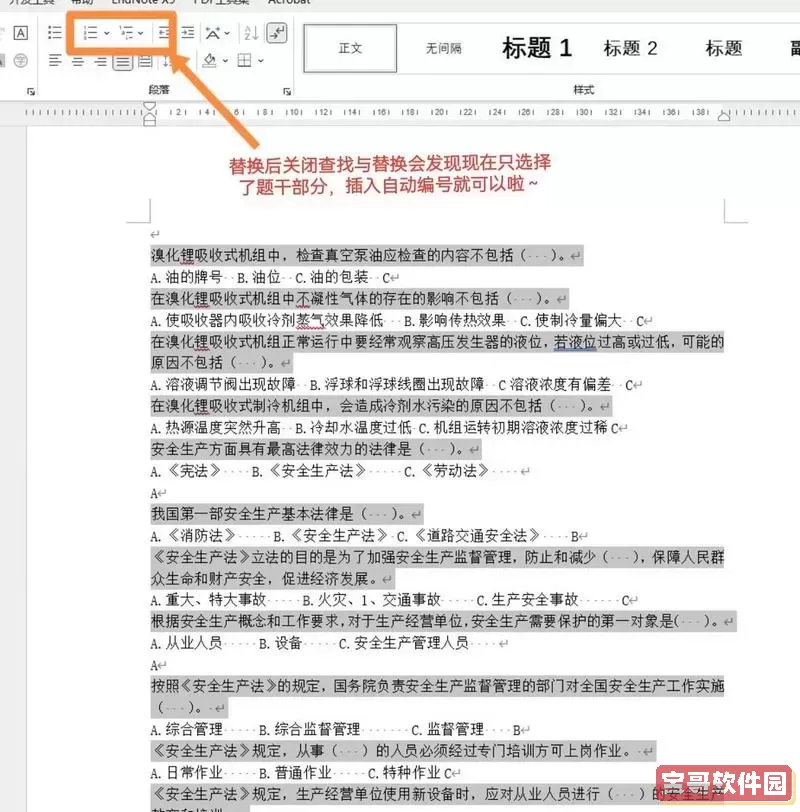
Task: Click the Multilevel List icon
Action: [x=126, y=33]
